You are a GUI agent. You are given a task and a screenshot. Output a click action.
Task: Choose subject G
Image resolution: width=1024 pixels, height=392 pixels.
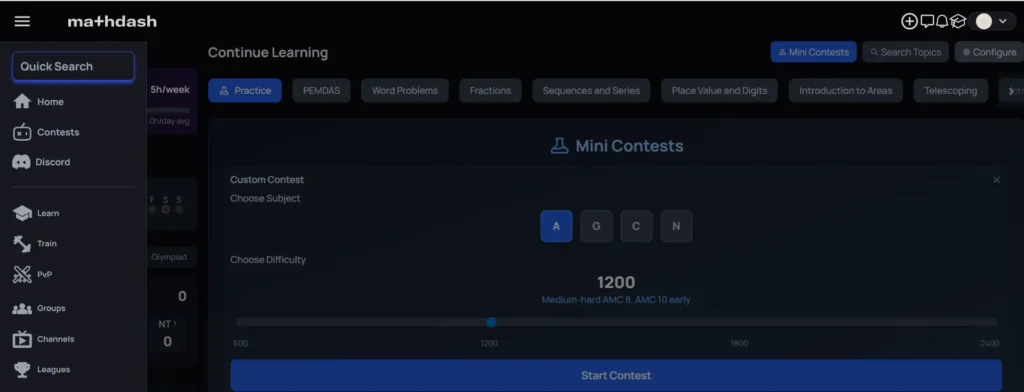[596, 226]
